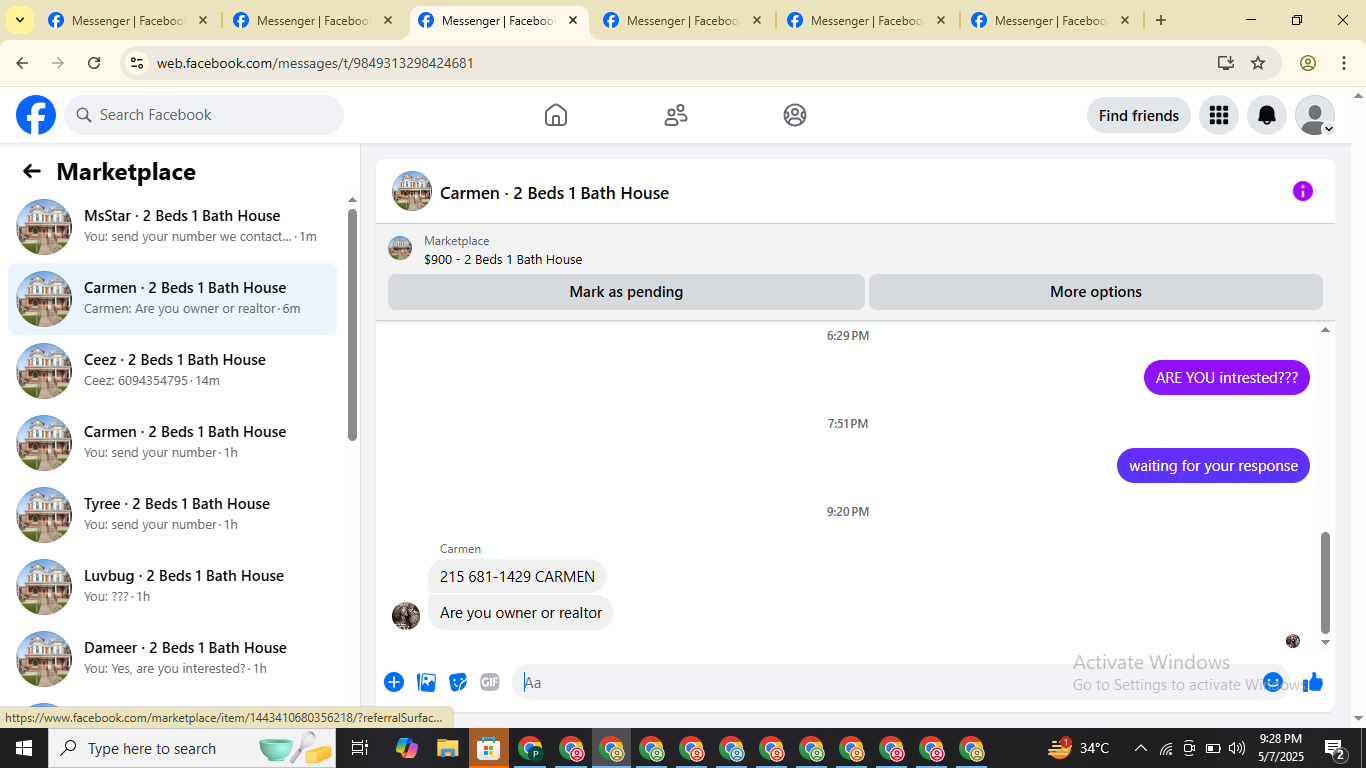
Task: Send a thumbs-up like
Action: click(1313, 682)
